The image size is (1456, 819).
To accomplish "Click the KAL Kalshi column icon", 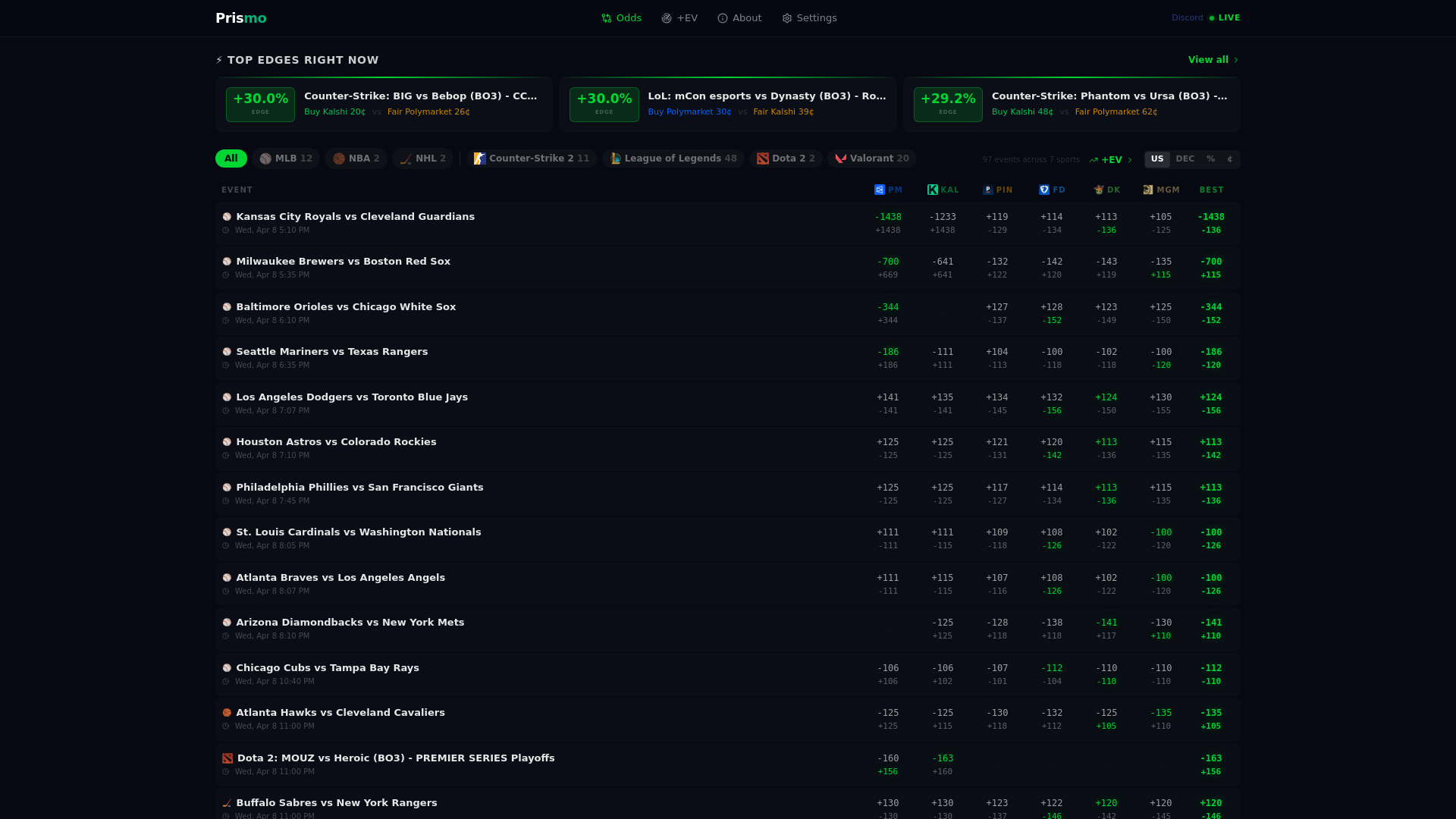I will pos(933,190).
